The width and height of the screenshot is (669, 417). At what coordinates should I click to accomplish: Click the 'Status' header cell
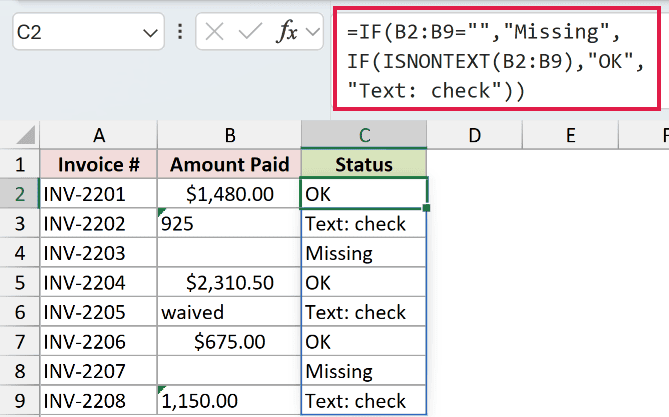point(364,164)
